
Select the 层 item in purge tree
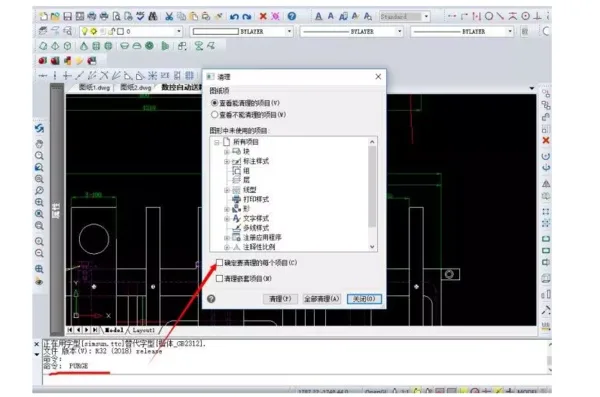pyautogui.click(x=246, y=180)
